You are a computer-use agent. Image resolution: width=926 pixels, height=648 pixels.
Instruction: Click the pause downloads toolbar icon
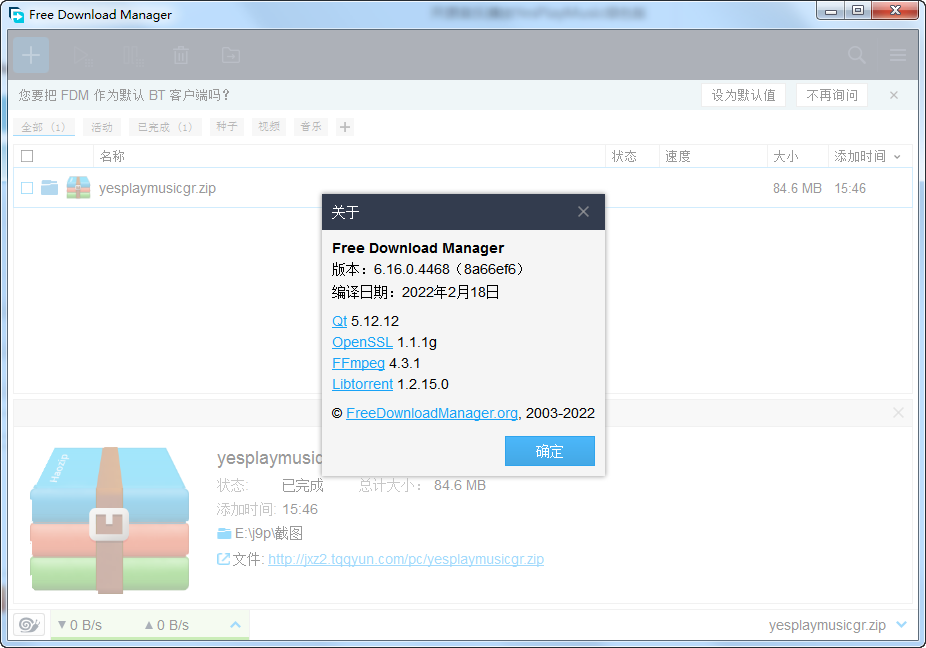[133, 56]
